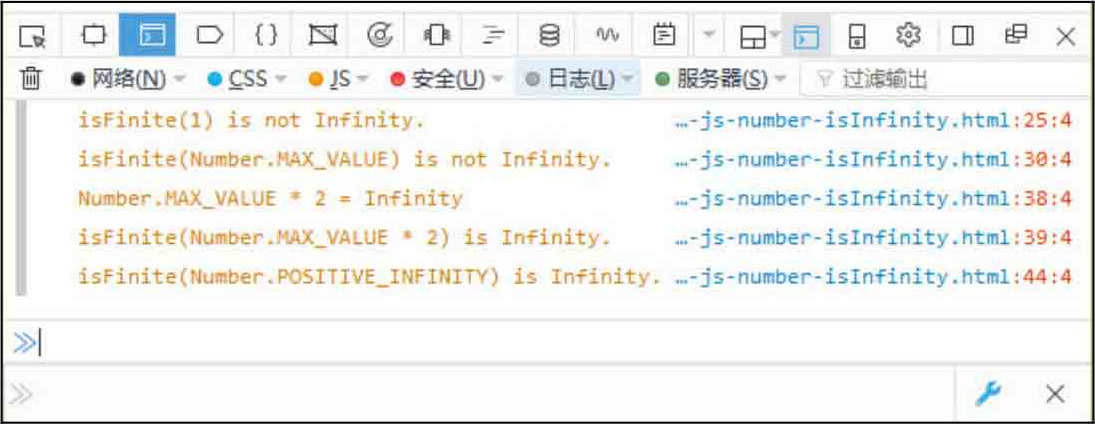This screenshot has height=424, width=1095.
Task: Expand the 日志(L) filter dropdown arrow
Action: point(626,79)
